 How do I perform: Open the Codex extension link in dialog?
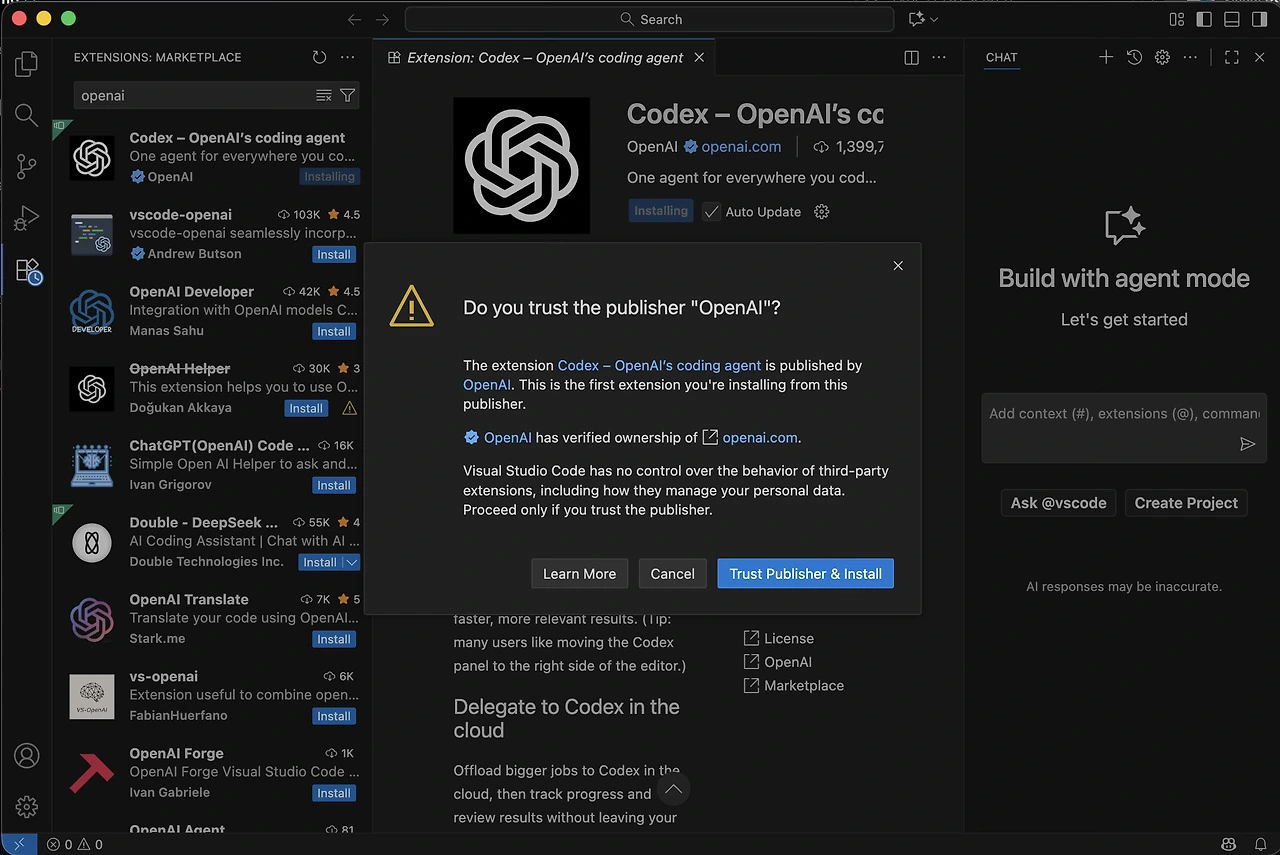[659, 366]
